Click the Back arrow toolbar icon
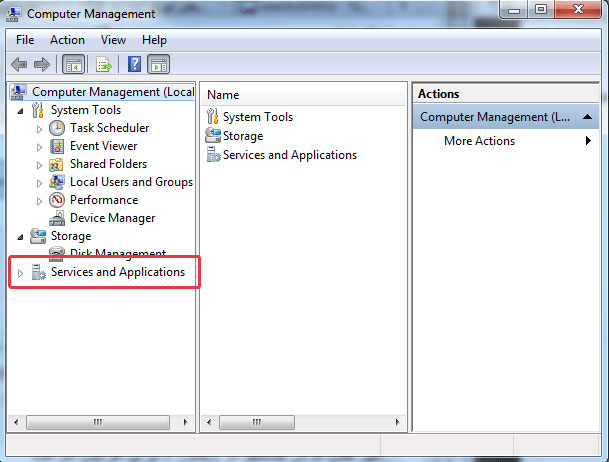 tap(20, 65)
